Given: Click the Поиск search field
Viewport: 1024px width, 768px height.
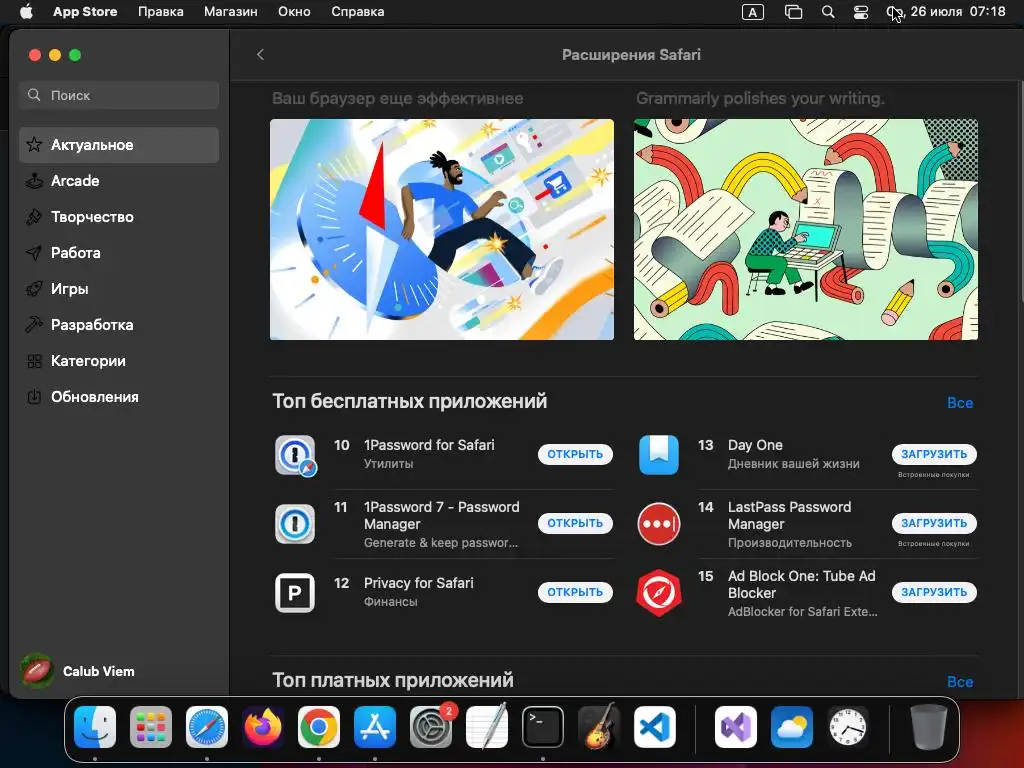Looking at the screenshot, I should (x=119, y=95).
